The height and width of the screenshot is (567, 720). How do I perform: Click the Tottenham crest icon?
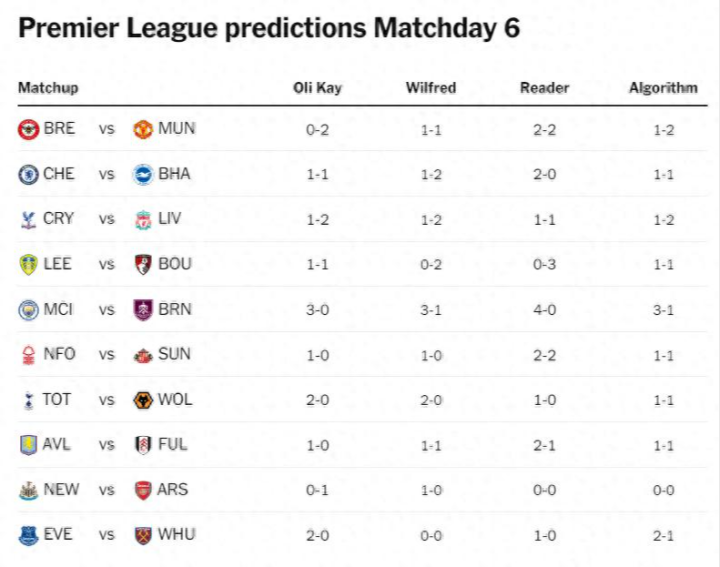[x=28, y=400]
